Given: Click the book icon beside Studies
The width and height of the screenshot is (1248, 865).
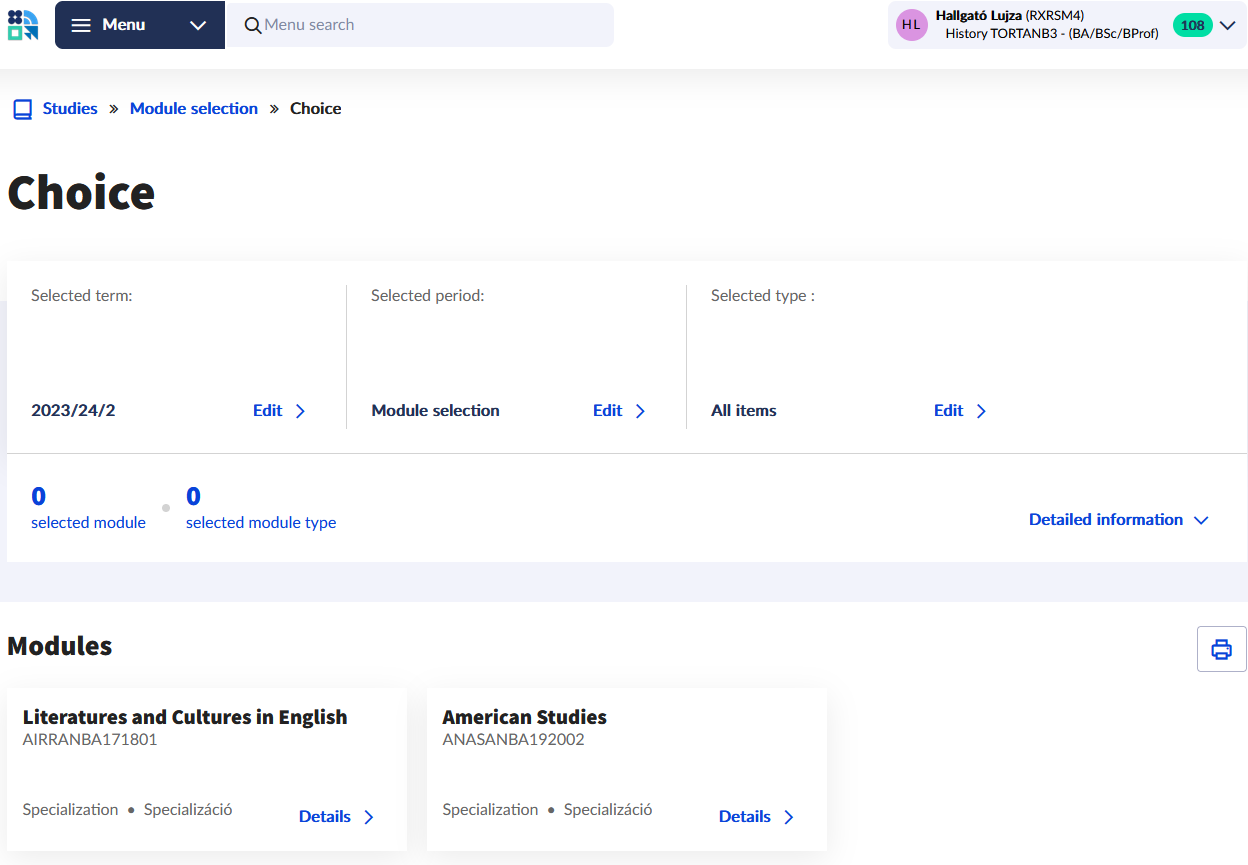Looking at the screenshot, I should pos(22,109).
